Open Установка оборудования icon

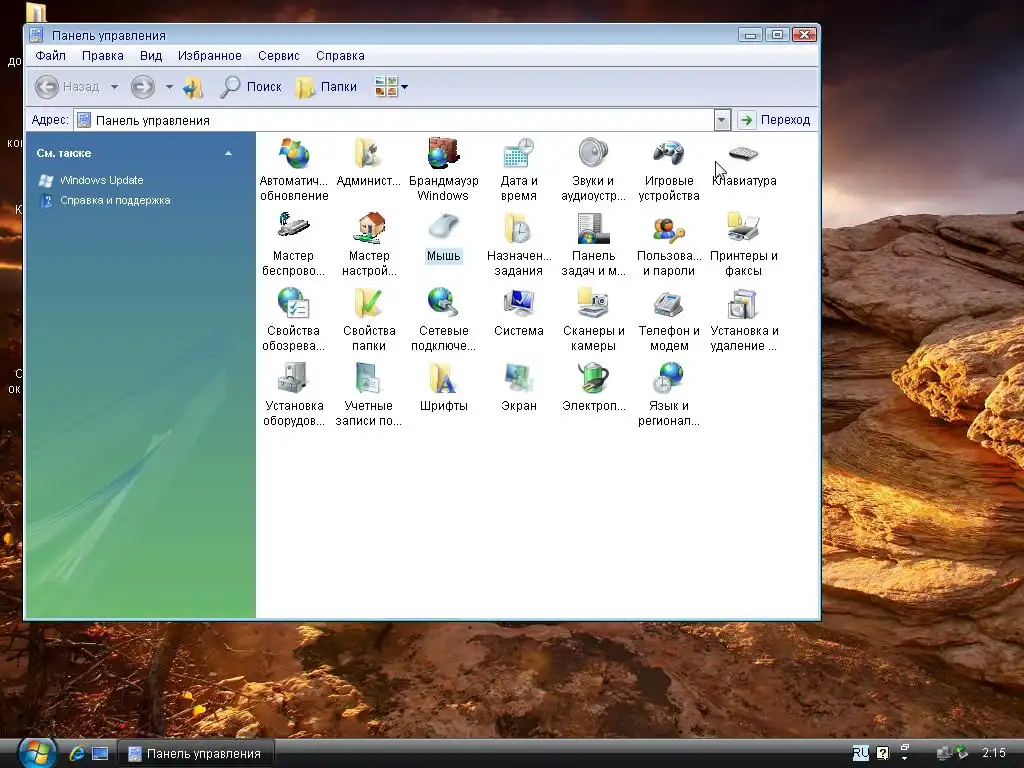click(293, 394)
